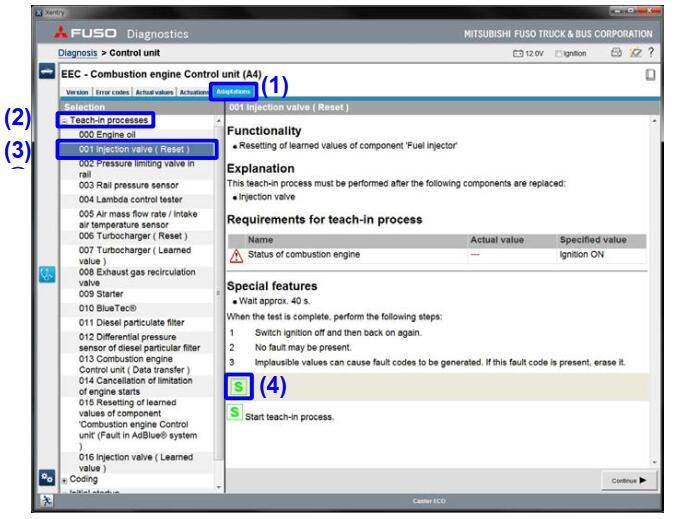
Task: Select 001 Injection valve ( Reset )
Action: pyautogui.click(x=137, y=149)
